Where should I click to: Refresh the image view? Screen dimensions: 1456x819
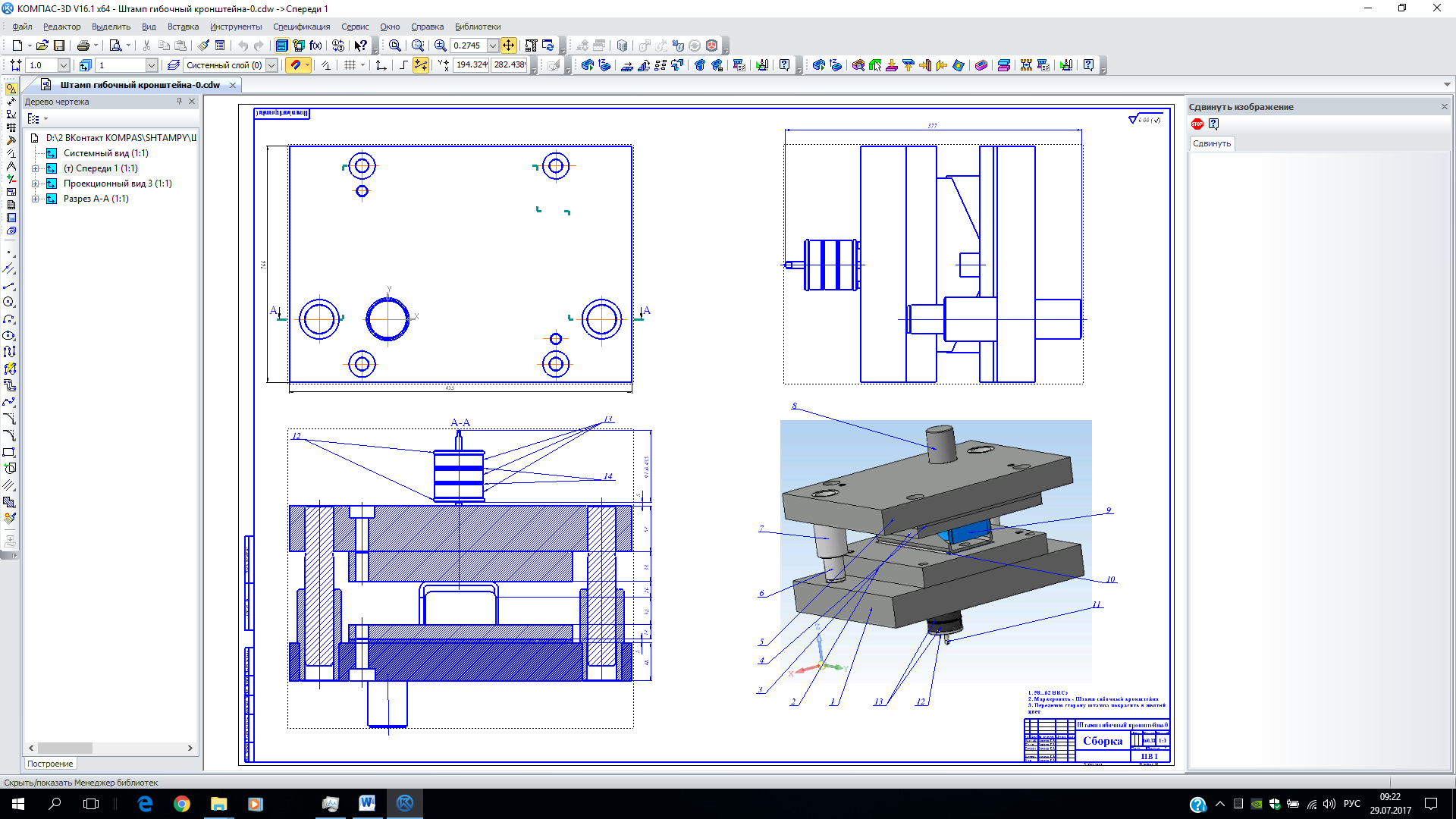pos(548,45)
